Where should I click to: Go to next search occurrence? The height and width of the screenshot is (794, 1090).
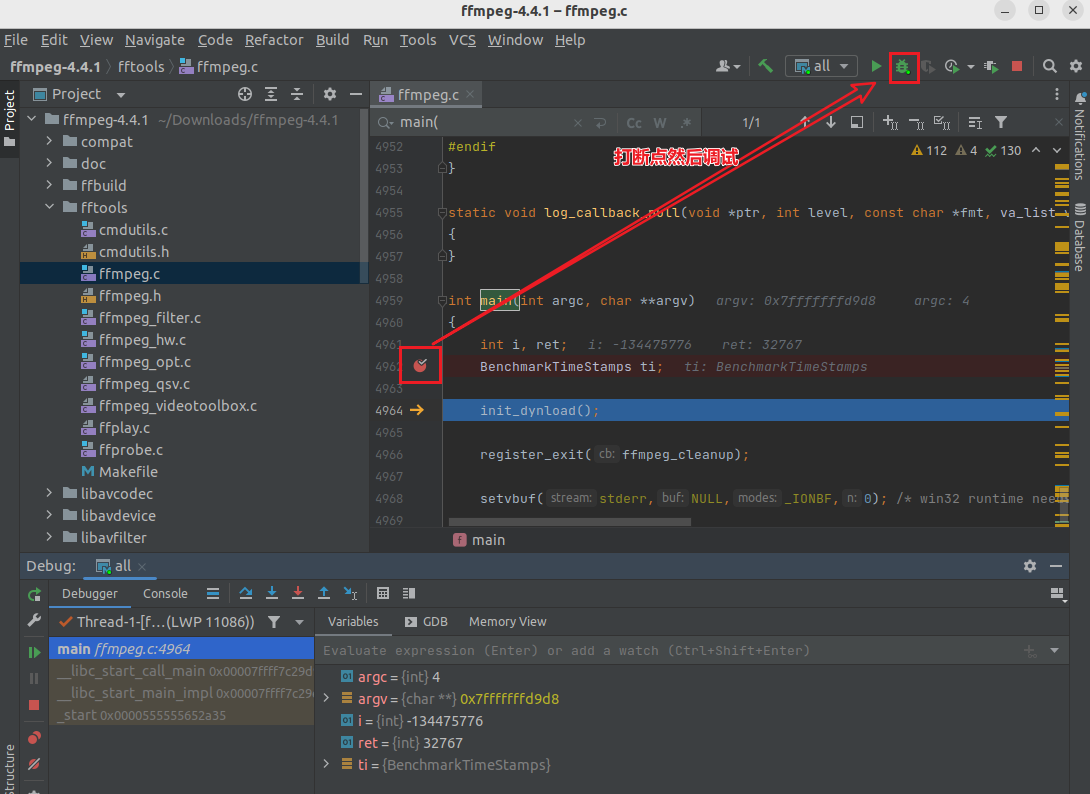pyautogui.click(x=831, y=122)
